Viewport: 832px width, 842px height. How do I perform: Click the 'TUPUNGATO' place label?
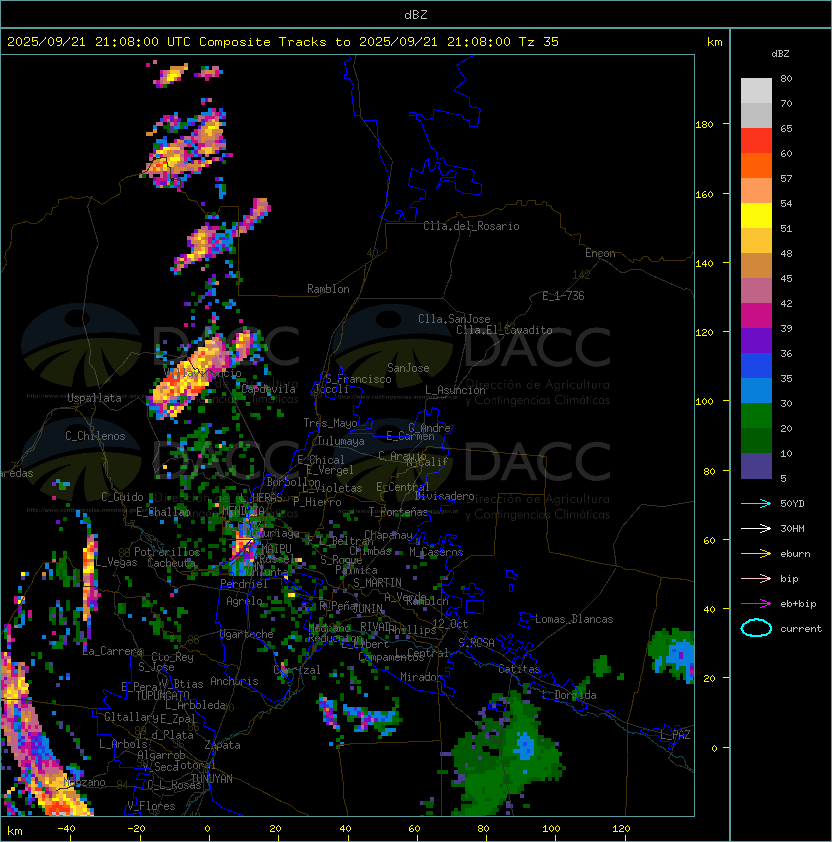163,696
